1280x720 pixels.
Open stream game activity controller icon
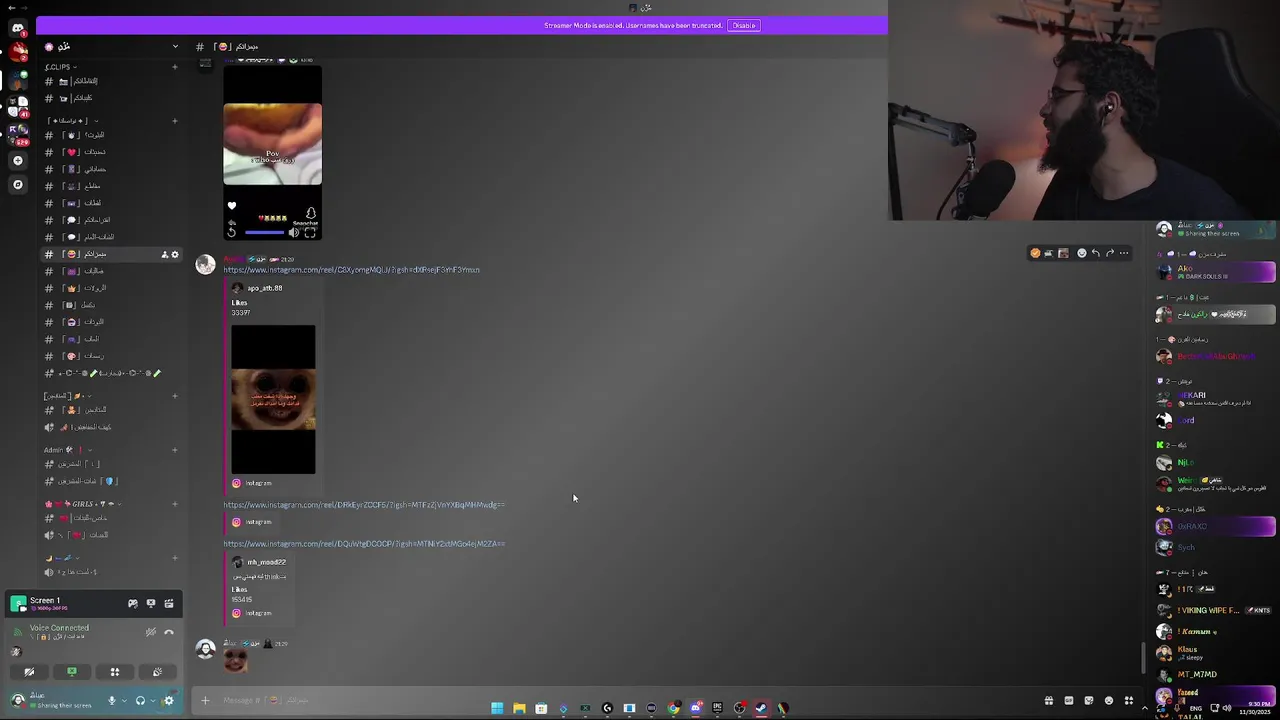click(133, 603)
